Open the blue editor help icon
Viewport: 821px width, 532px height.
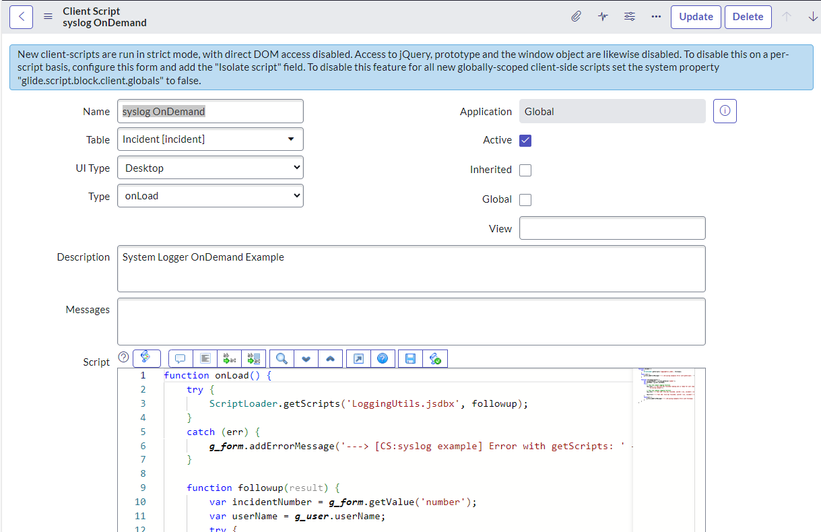coord(383,359)
